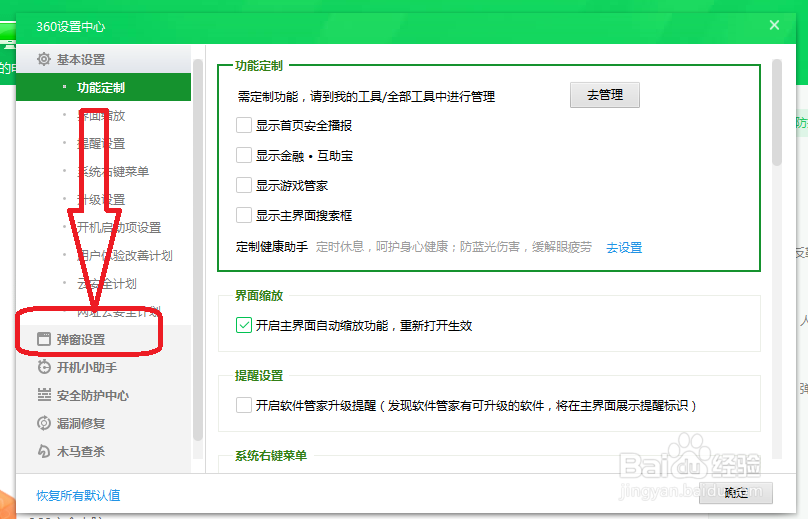Click the 系统右键菜单 section heading
The image size is (808, 519).
pos(271,456)
